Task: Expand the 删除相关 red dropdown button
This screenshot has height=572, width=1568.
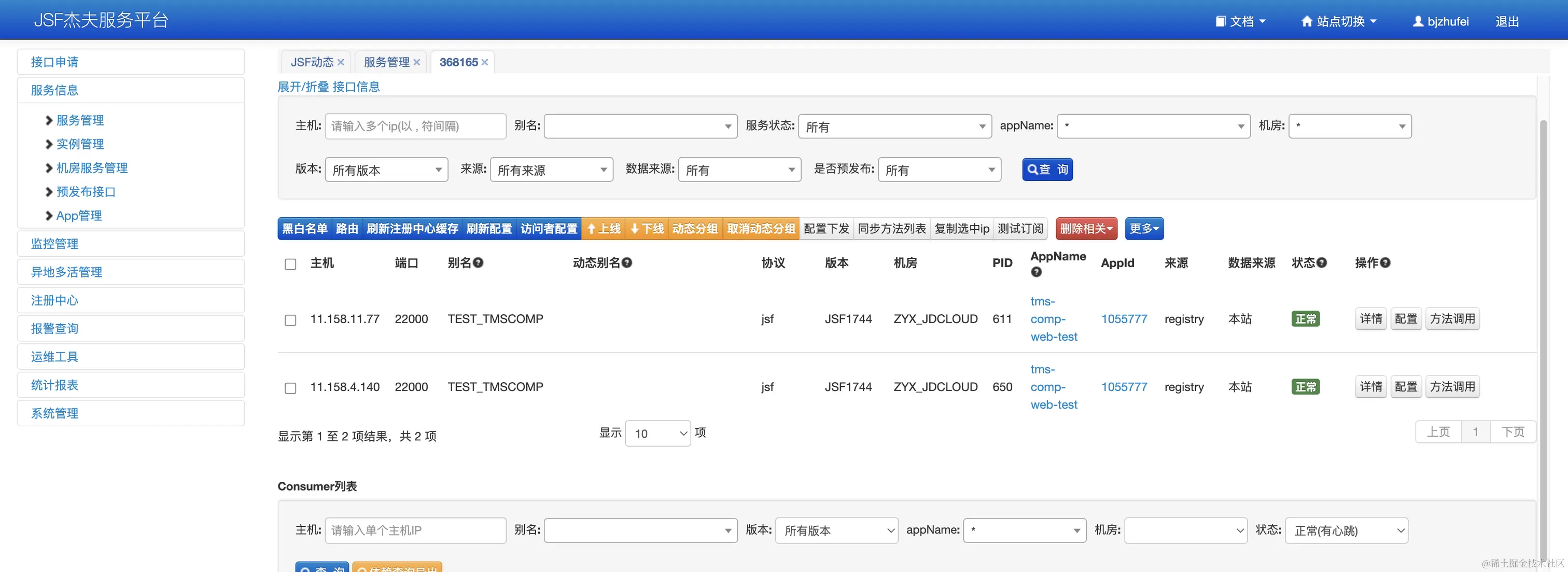Action: (1086, 229)
